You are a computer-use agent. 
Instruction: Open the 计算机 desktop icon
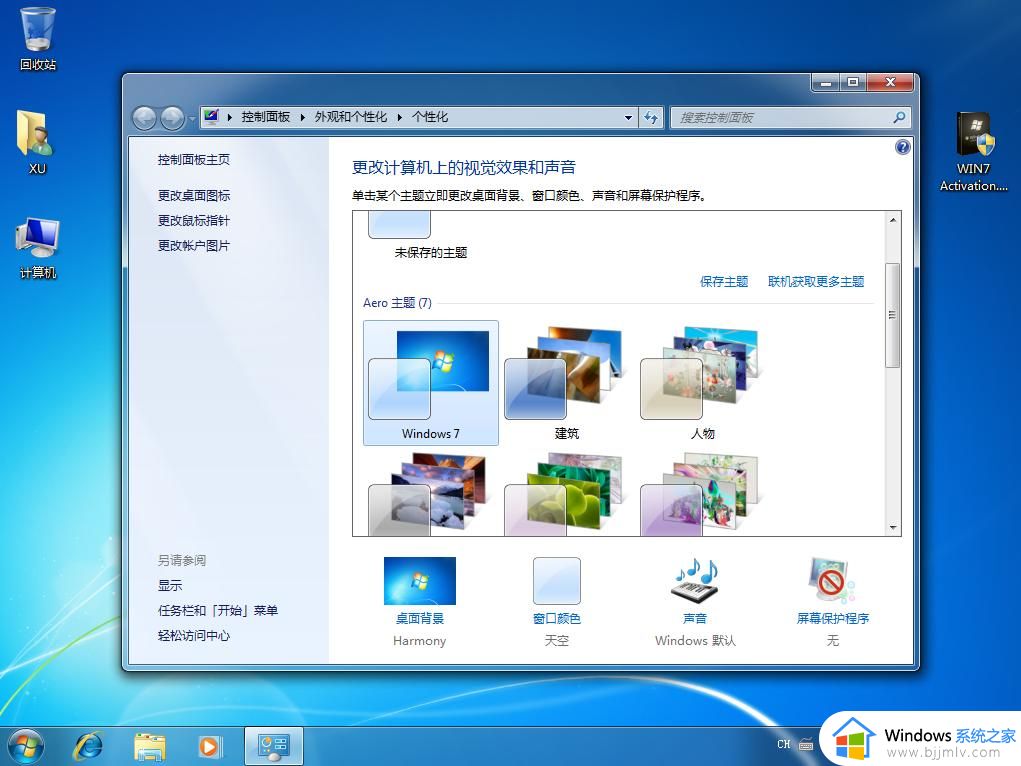(x=38, y=248)
